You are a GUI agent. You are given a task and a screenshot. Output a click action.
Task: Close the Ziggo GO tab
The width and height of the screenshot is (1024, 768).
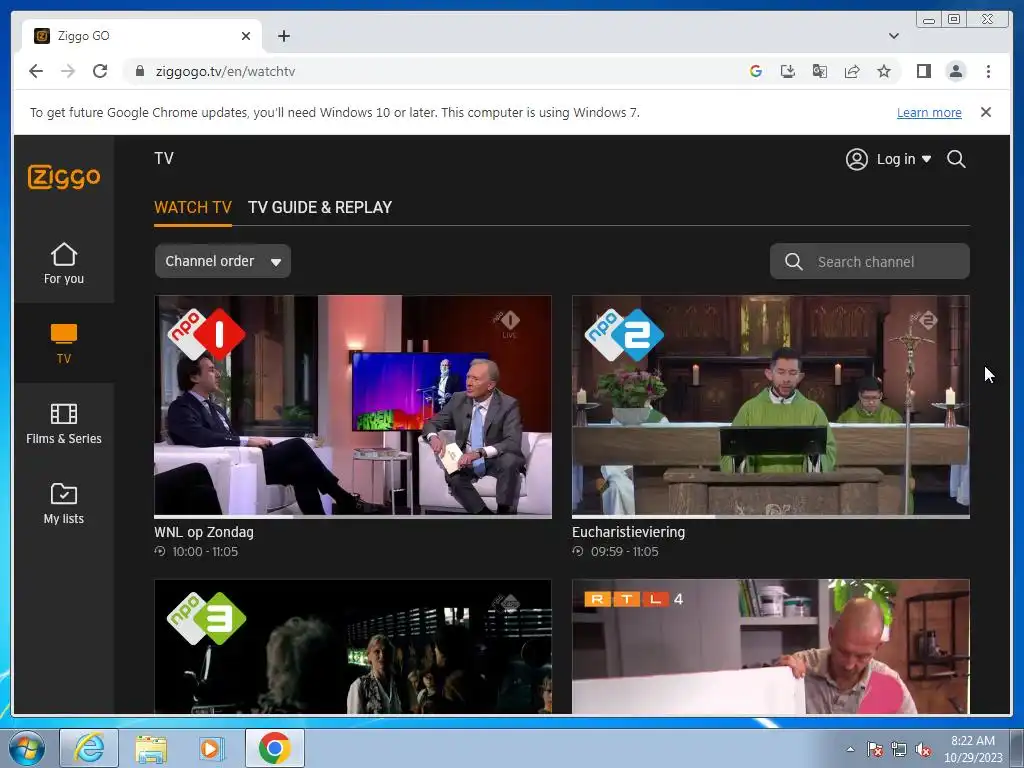pyautogui.click(x=246, y=36)
